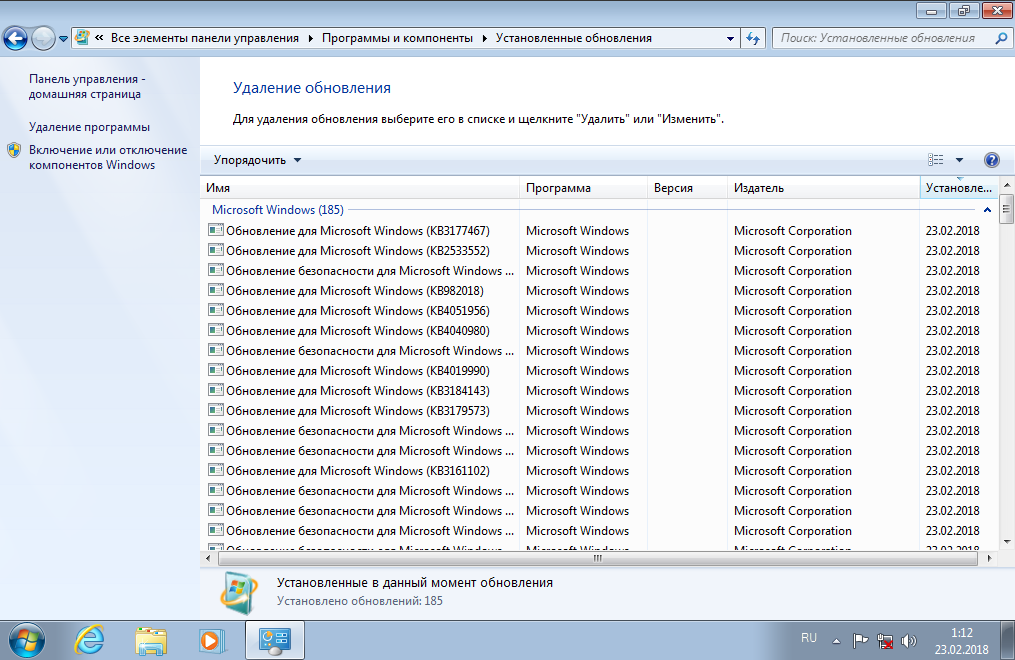Select update KB3177467 row
The width and height of the screenshot is (1015, 660).
(x=599, y=230)
